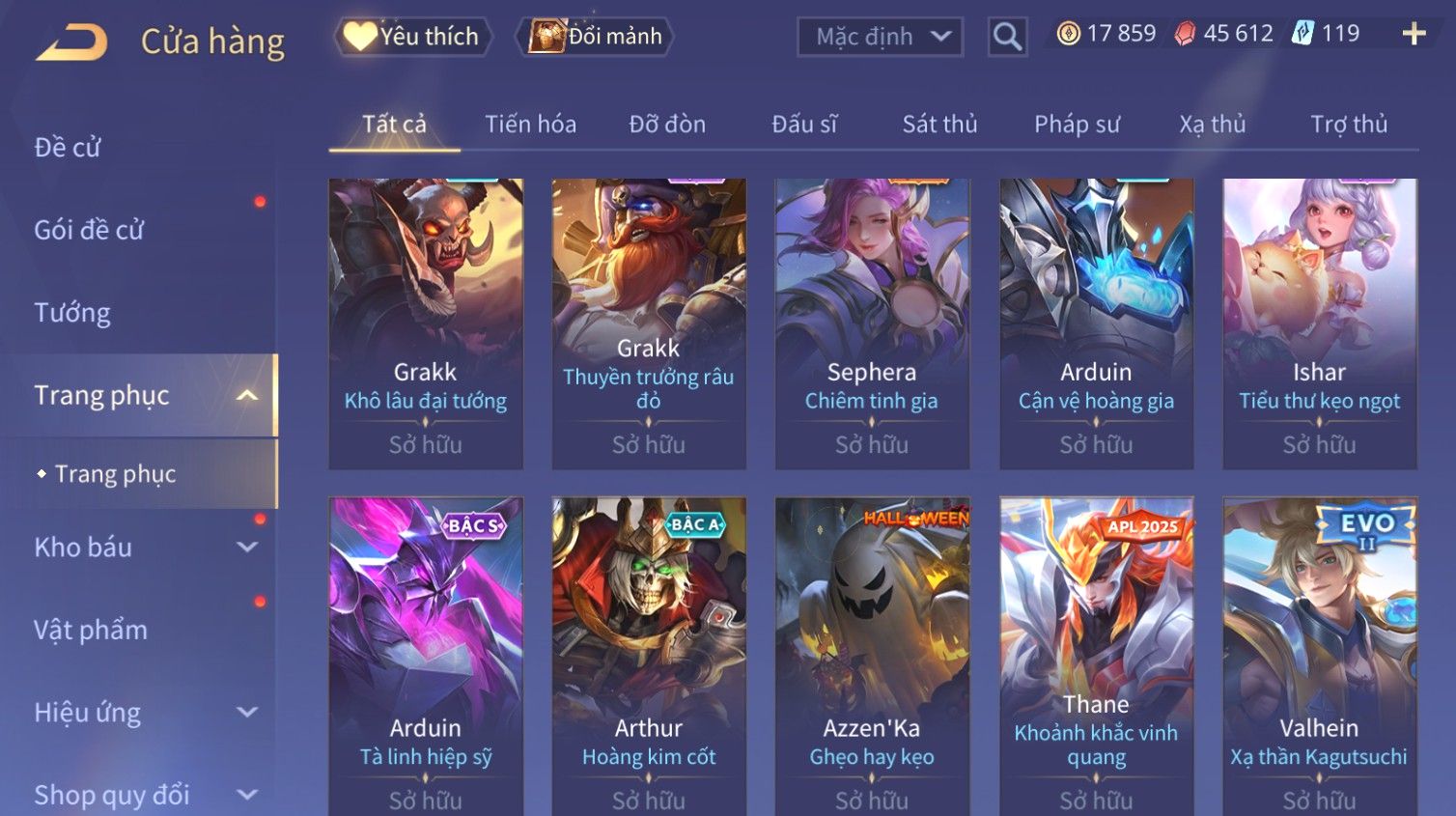Screen dimensions: 1456x816
Task: Expand the Hiệu ứng sidebar section
Action: 247,712
